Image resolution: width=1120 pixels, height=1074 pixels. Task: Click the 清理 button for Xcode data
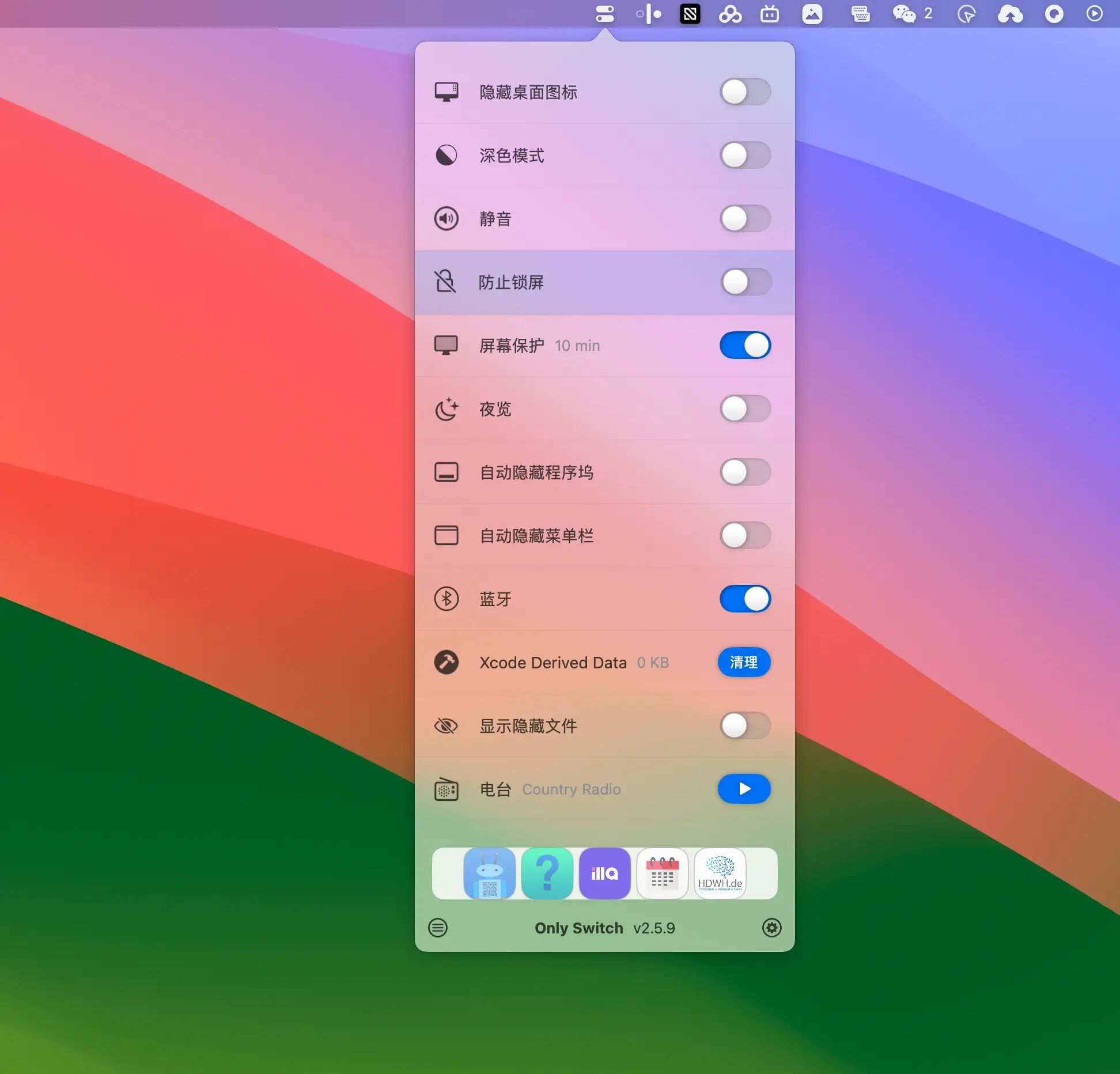tap(744, 663)
